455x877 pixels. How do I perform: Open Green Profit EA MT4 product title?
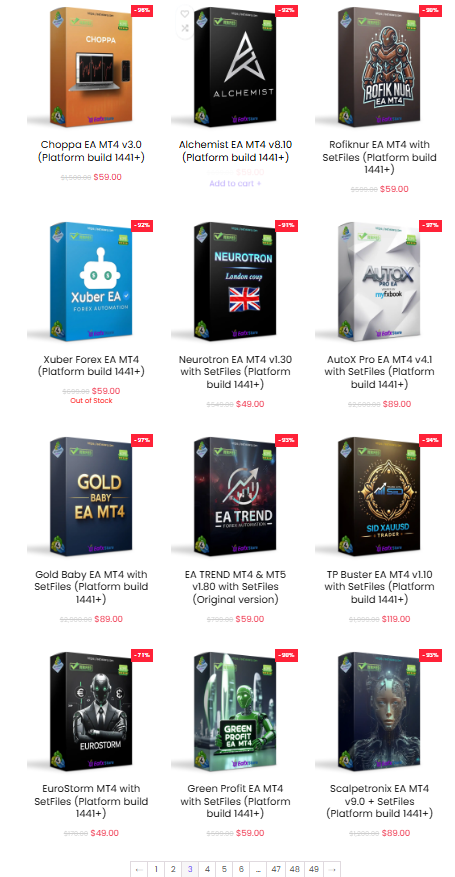[235, 801]
